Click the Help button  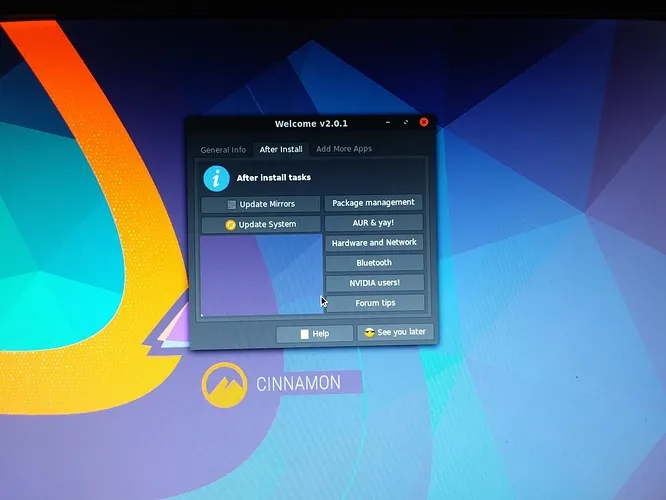(x=314, y=333)
